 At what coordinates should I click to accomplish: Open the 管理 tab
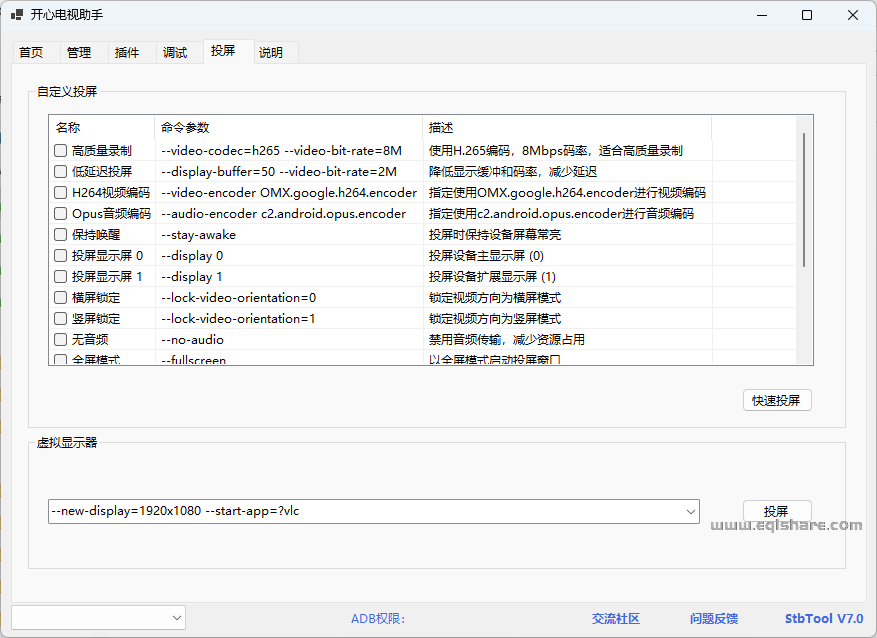point(79,51)
